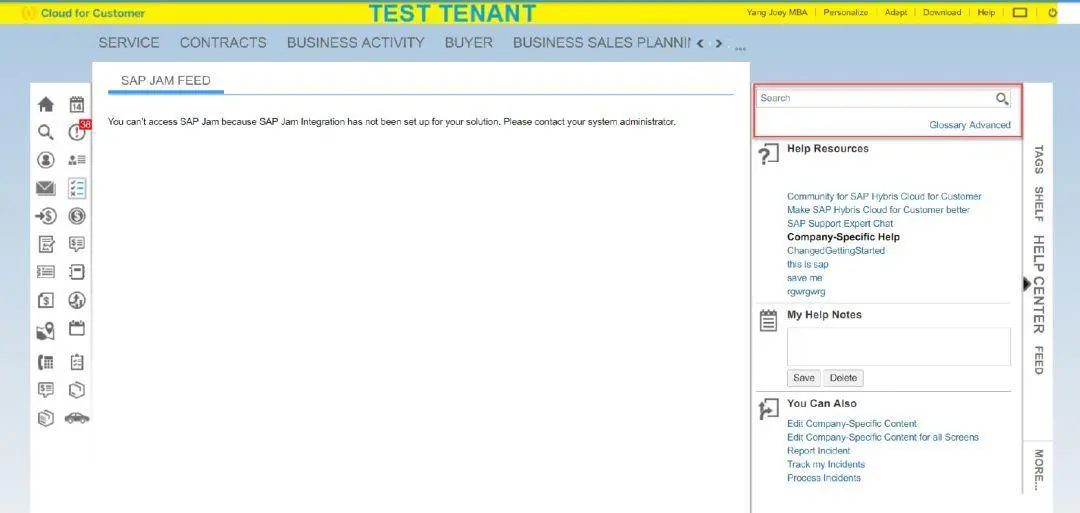The height and width of the screenshot is (513, 1080).
Task: Focus the Help Center Search field
Action: (x=876, y=98)
